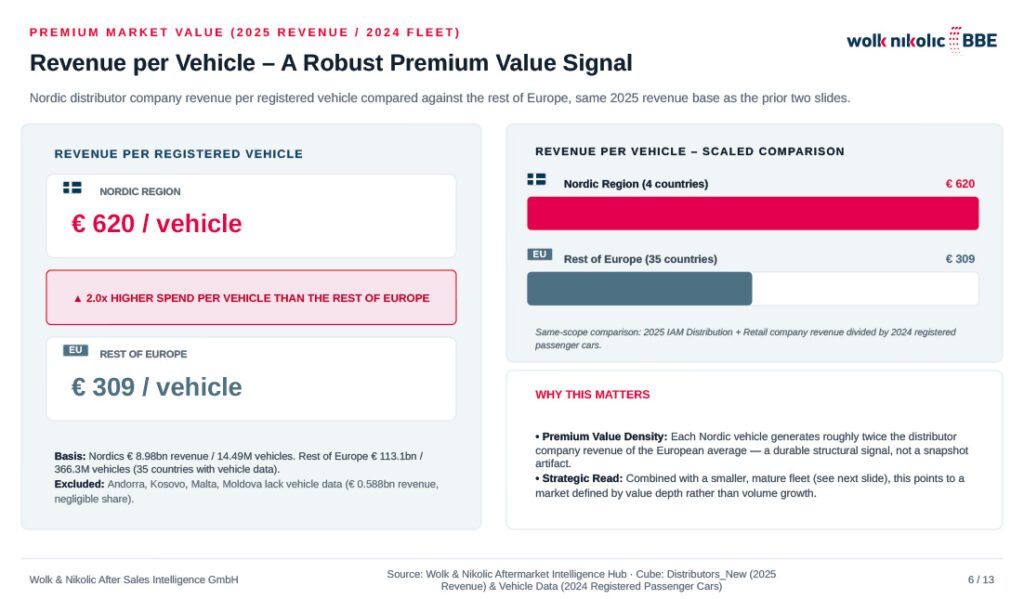Click the slide title Revenue per Vehicle

[331, 63]
